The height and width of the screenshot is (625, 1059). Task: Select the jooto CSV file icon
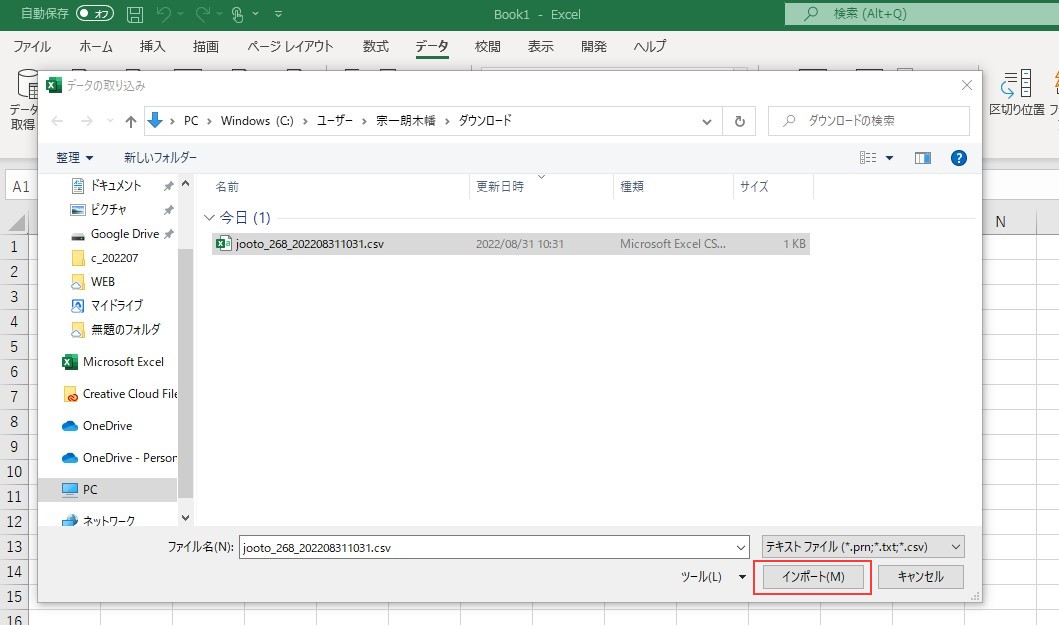[x=222, y=243]
